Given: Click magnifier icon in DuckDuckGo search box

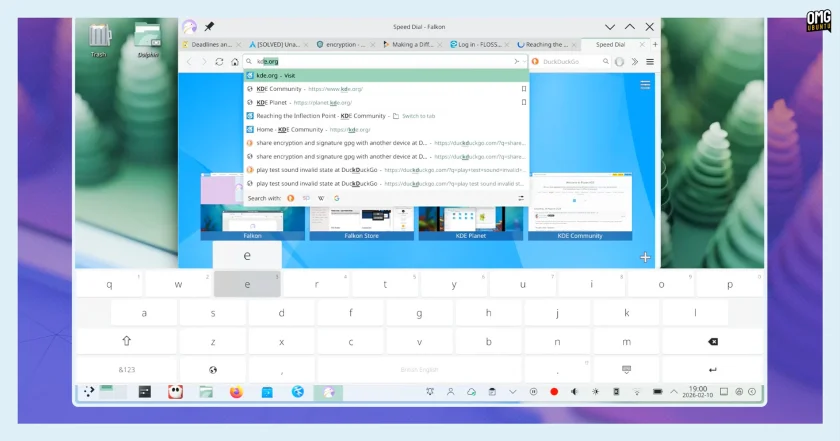Looking at the screenshot, I should point(605,62).
